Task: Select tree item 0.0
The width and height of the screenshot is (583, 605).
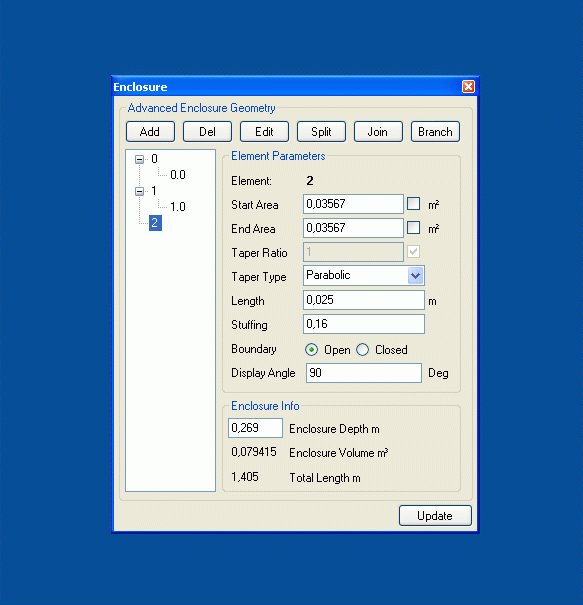Action: (178, 175)
